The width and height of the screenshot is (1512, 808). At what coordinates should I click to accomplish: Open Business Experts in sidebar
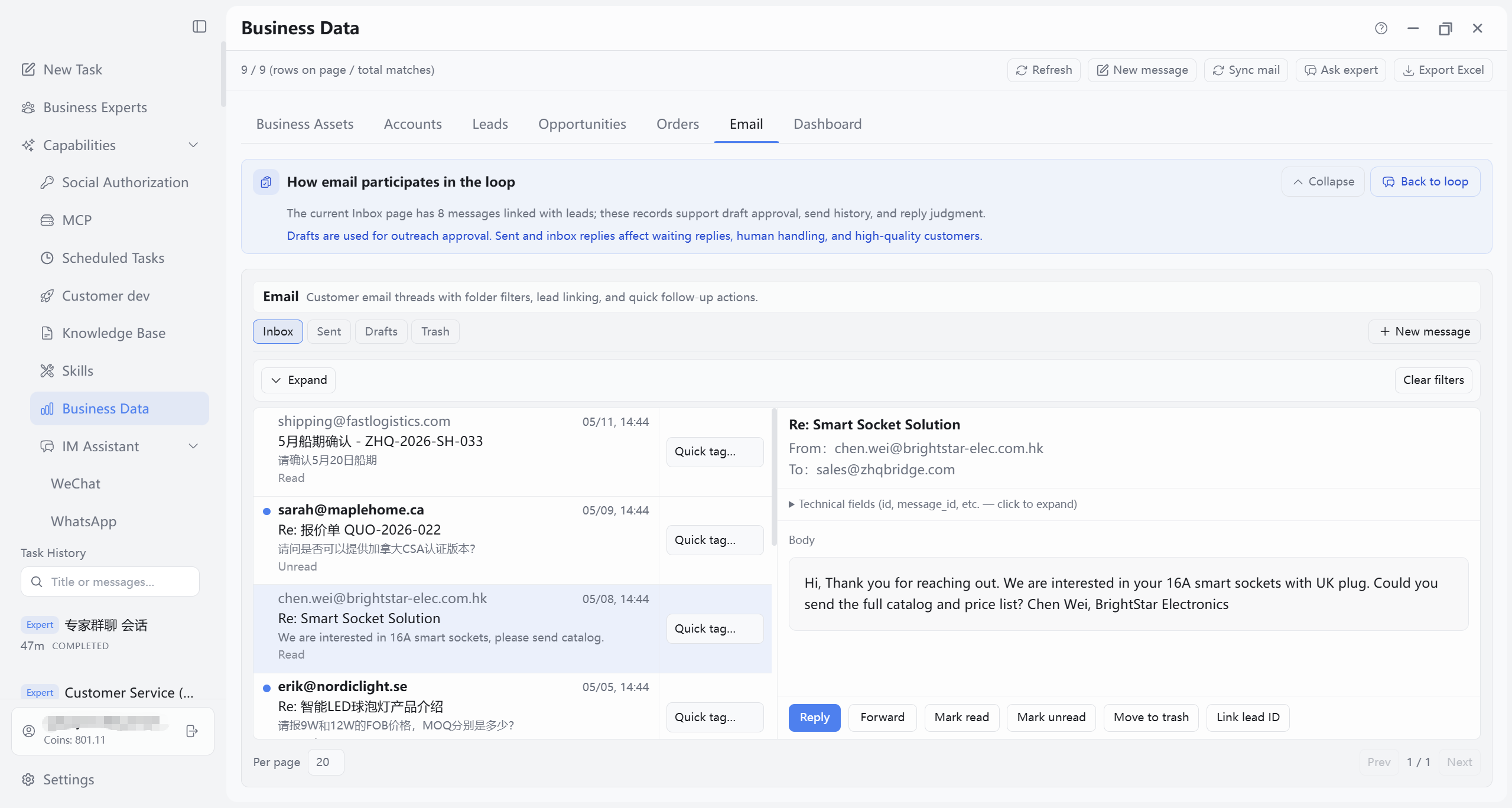tap(84, 107)
